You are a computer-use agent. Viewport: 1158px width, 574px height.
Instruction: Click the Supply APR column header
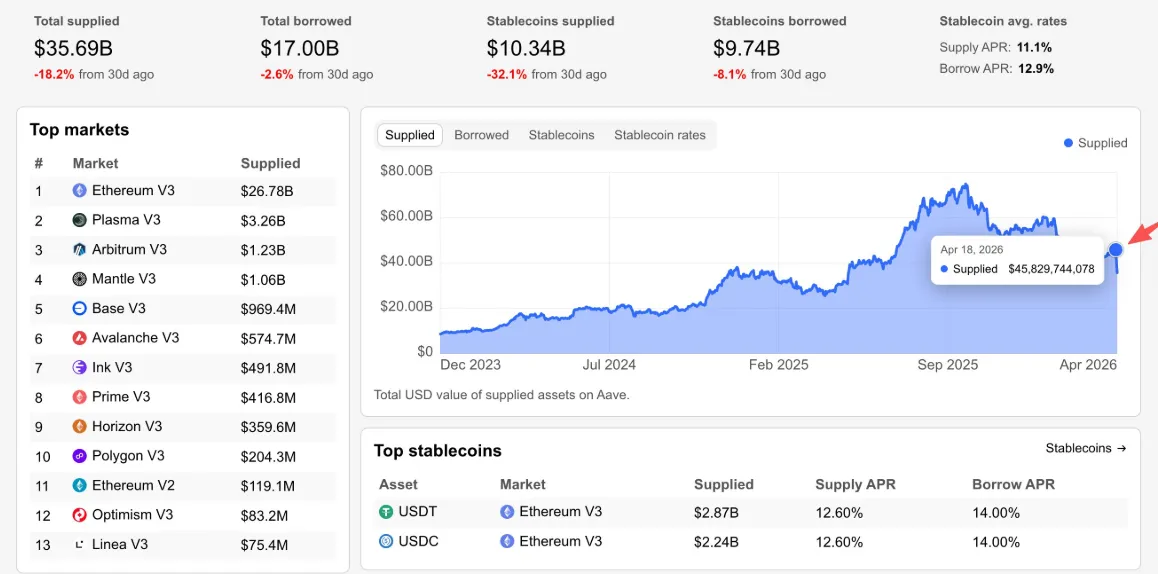pyautogui.click(x=855, y=484)
